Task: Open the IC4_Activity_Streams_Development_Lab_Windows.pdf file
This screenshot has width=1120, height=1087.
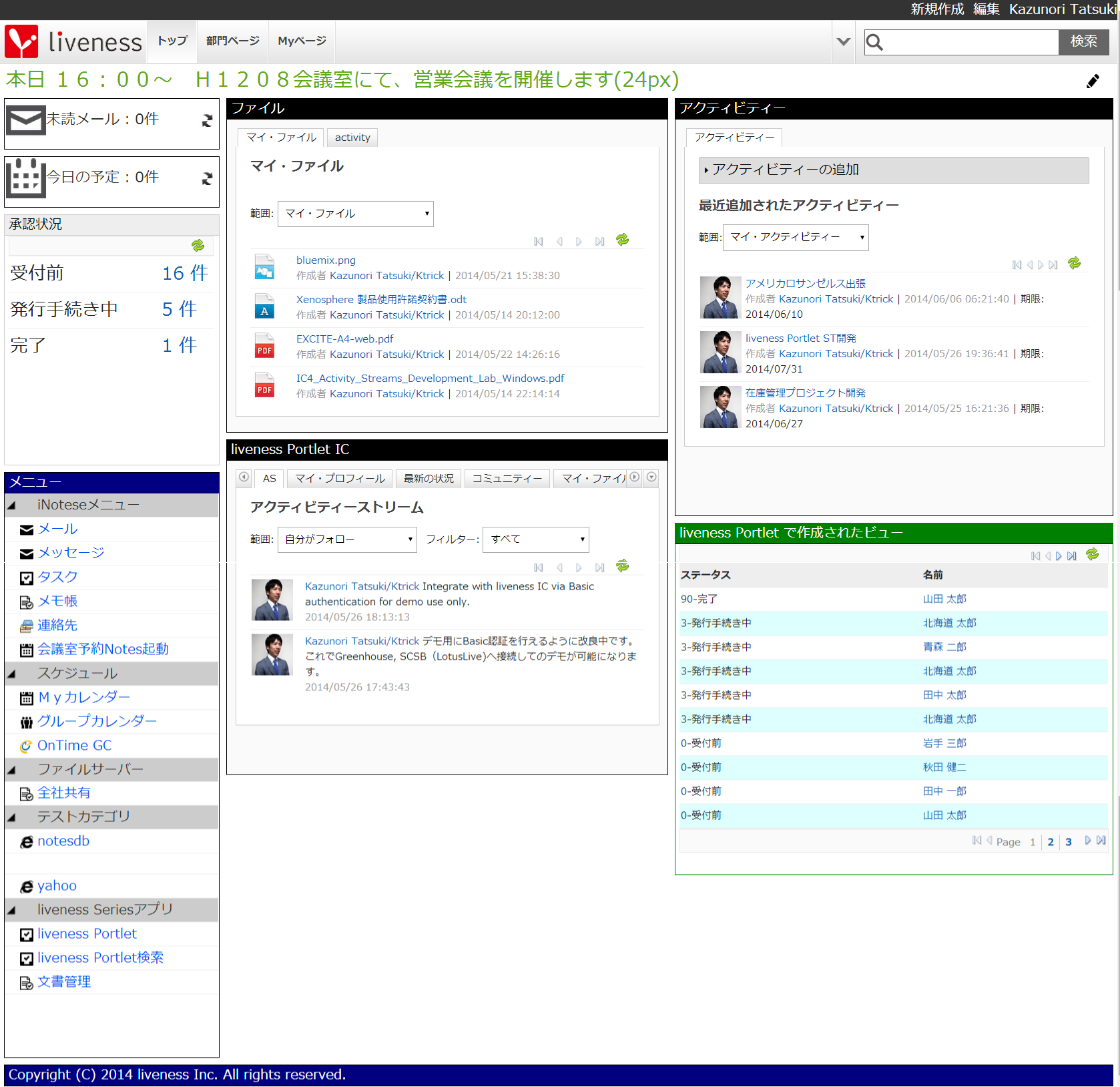Action: pos(431,379)
